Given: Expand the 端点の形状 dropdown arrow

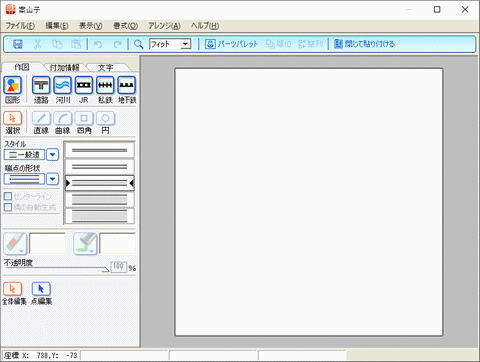Looking at the screenshot, I should coord(52,179).
